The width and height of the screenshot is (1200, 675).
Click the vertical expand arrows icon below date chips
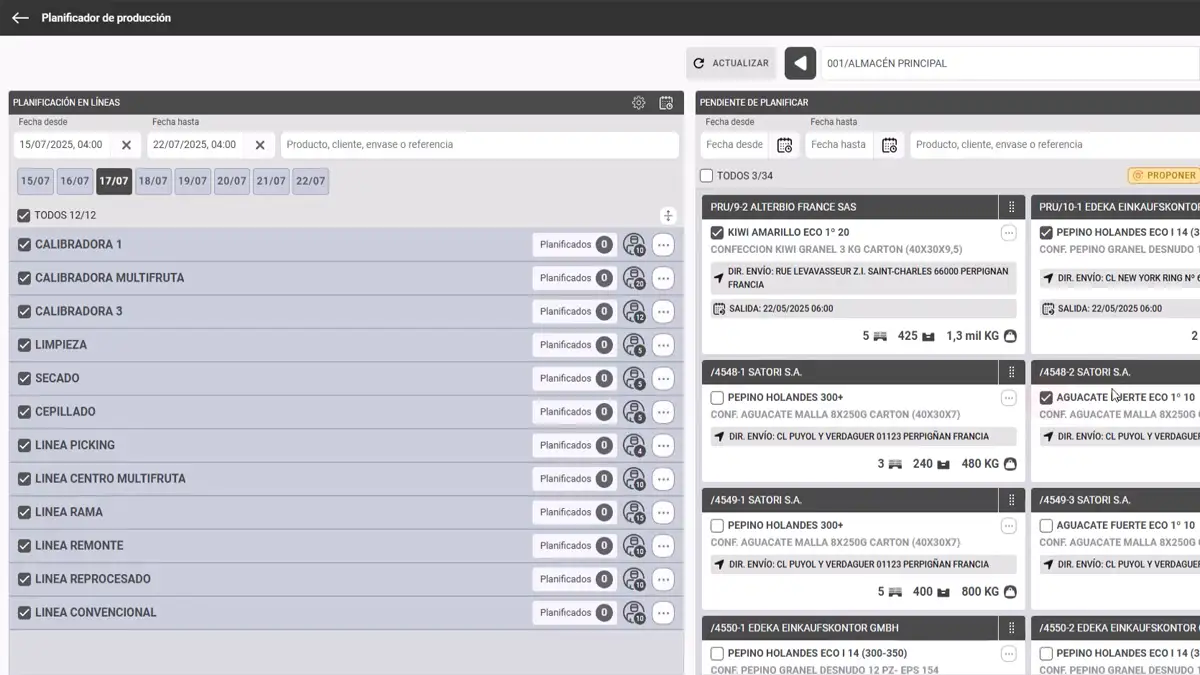point(666,215)
